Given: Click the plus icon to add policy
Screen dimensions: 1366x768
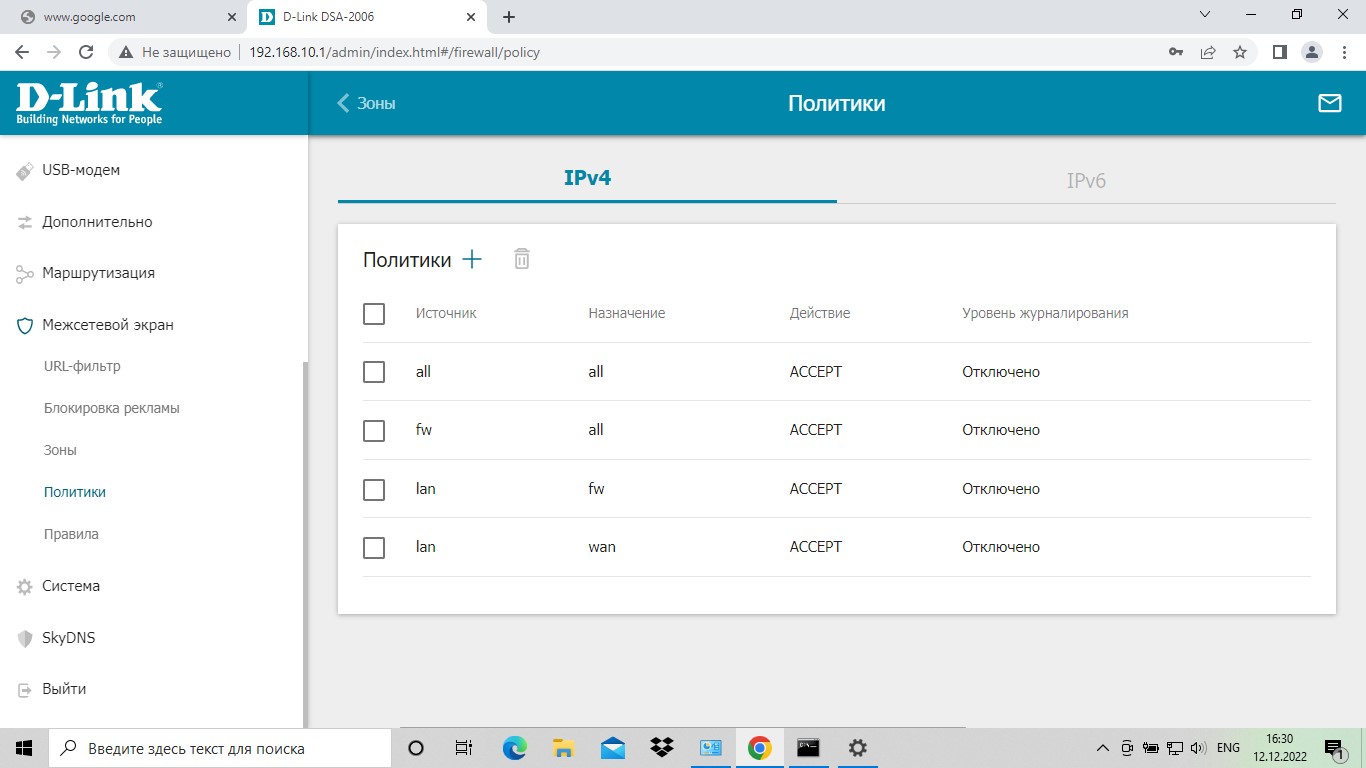Looking at the screenshot, I should 472,260.
